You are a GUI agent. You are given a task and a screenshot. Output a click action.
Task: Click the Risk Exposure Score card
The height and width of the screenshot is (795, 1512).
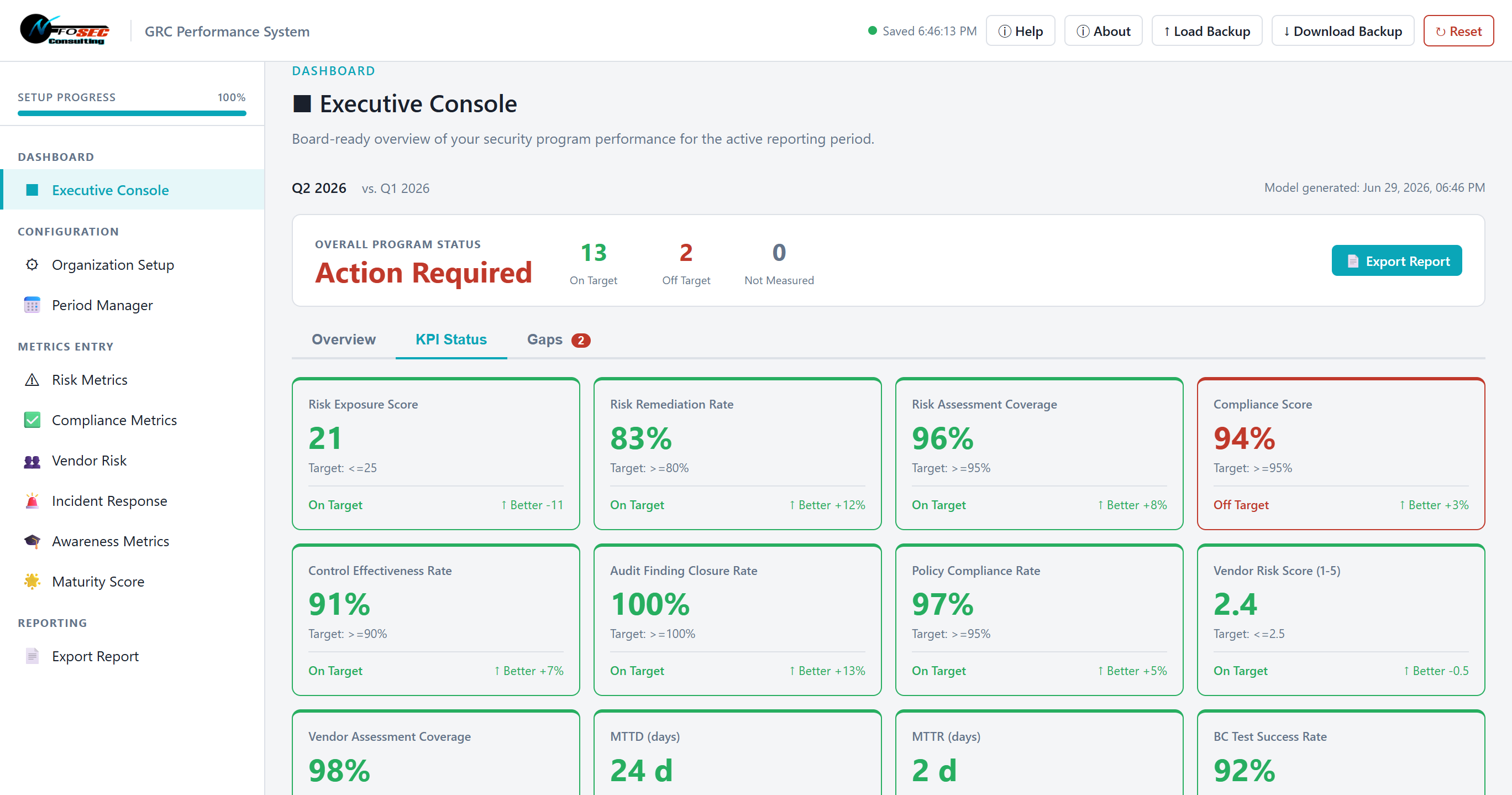tap(435, 453)
